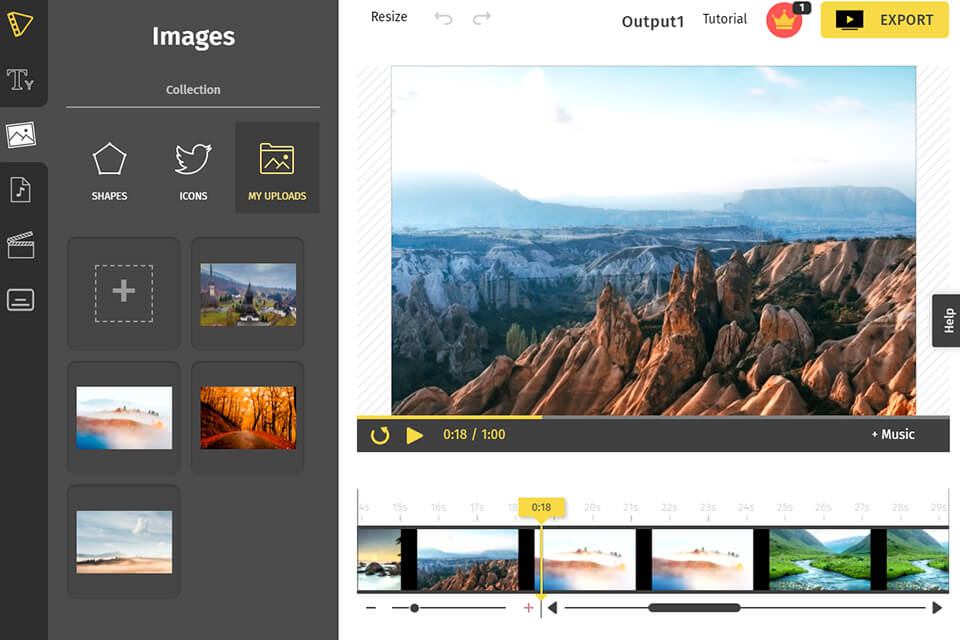Open the Subtitles sidebar icon
The width and height of the screenshot is (960, 640).
point(20,300)
